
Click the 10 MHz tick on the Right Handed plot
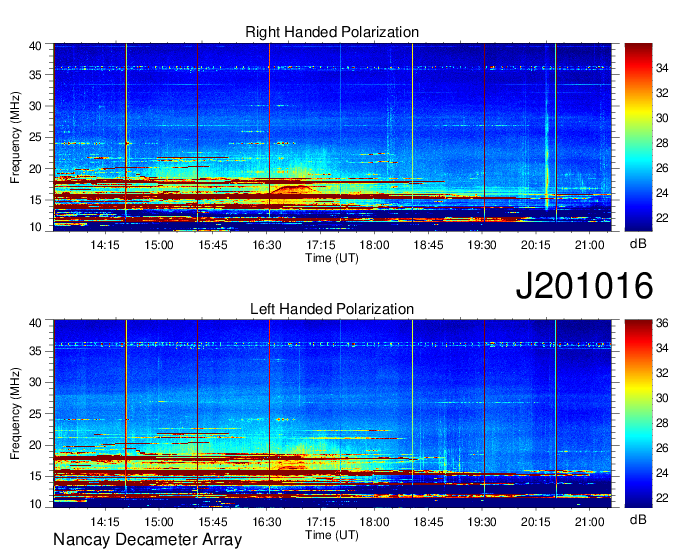pos(36,227)
